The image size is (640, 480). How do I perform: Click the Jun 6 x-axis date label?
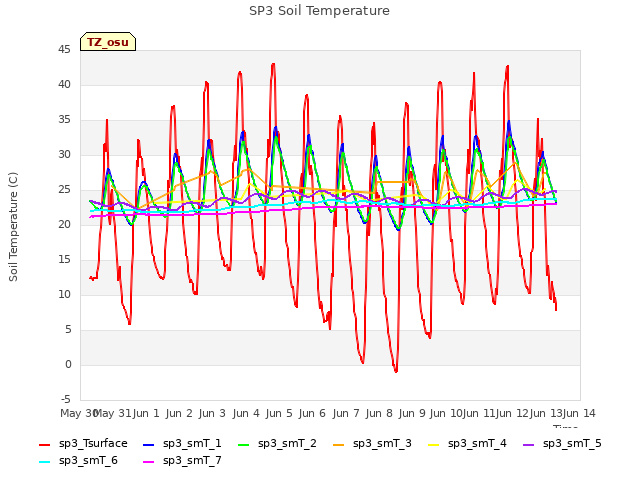[x=312, y=413]
